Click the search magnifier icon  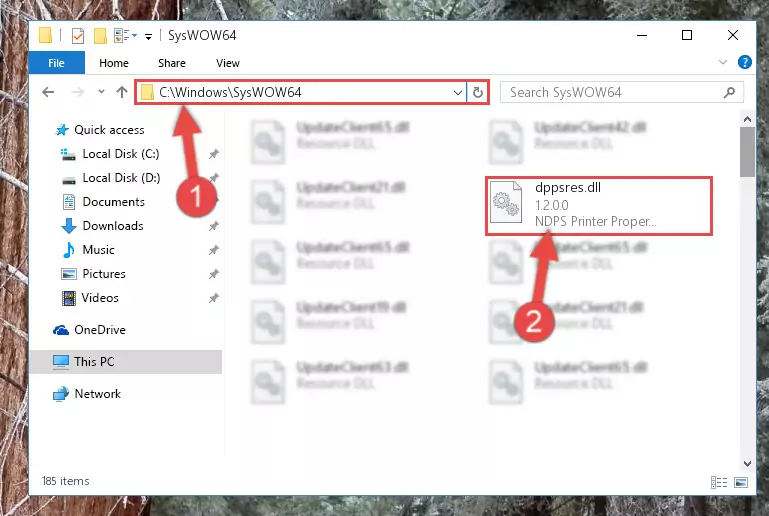729,92
